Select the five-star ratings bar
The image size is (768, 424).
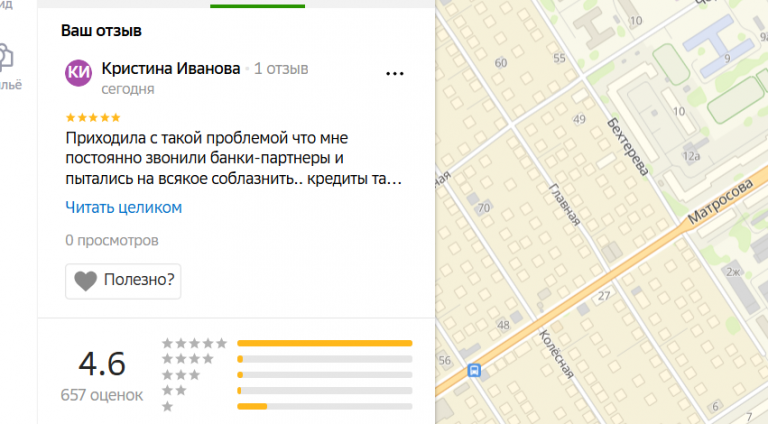tap(324, 343)
